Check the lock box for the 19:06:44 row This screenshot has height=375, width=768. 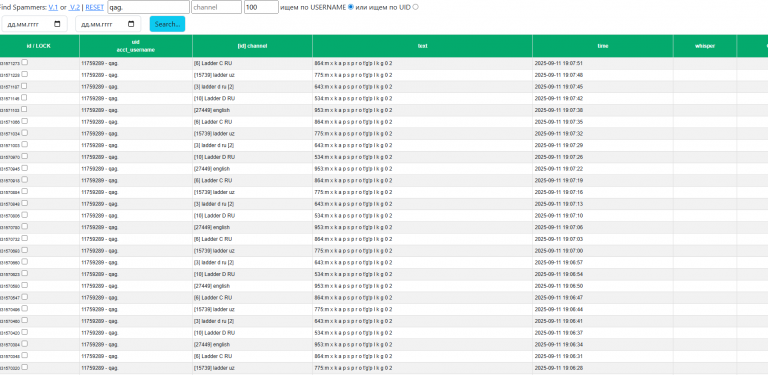pos(24,309)
